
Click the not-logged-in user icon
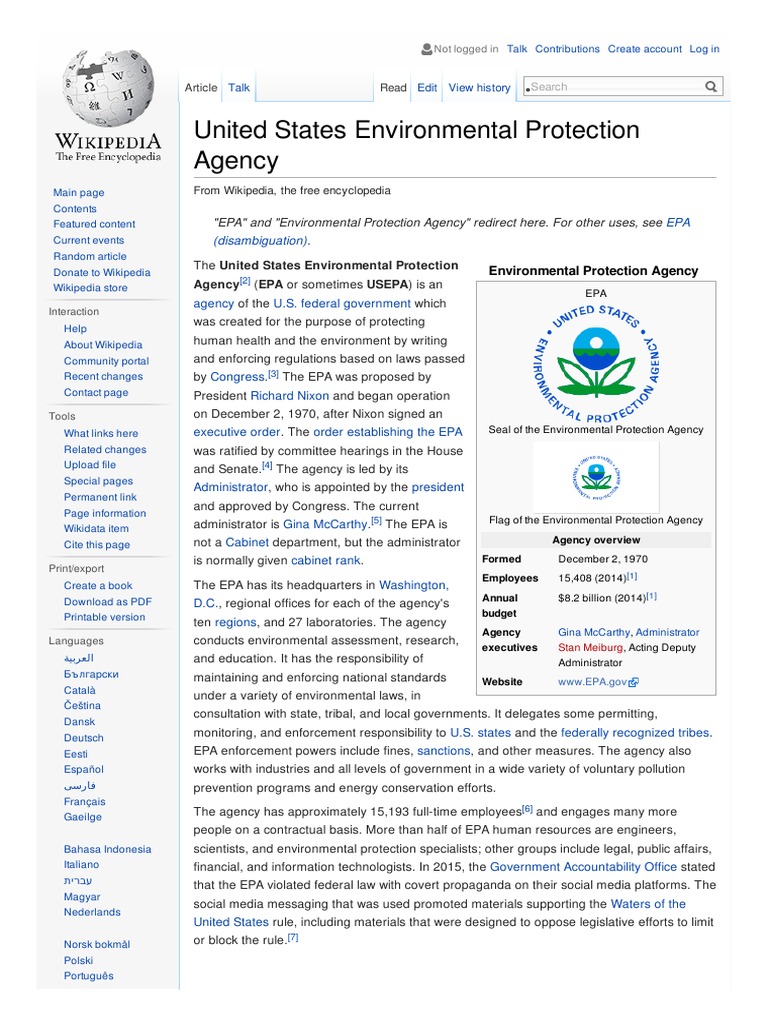coord(426,49)
